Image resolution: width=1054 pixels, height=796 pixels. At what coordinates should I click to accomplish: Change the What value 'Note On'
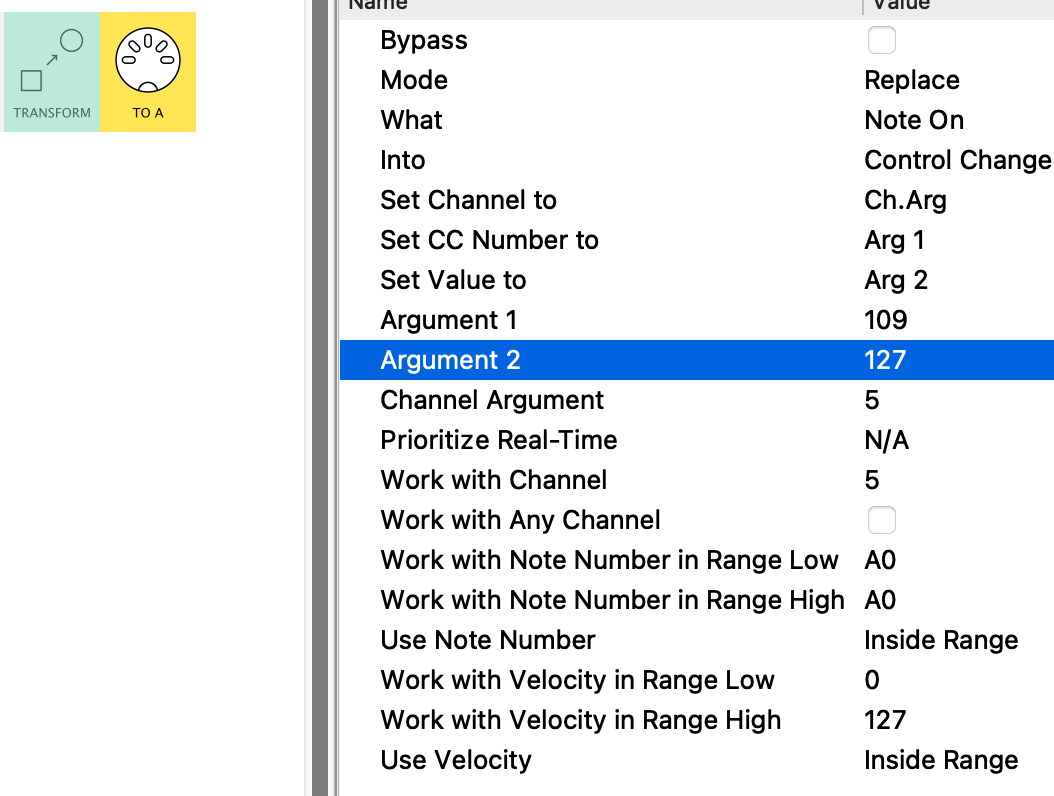[x=913, y=120]
